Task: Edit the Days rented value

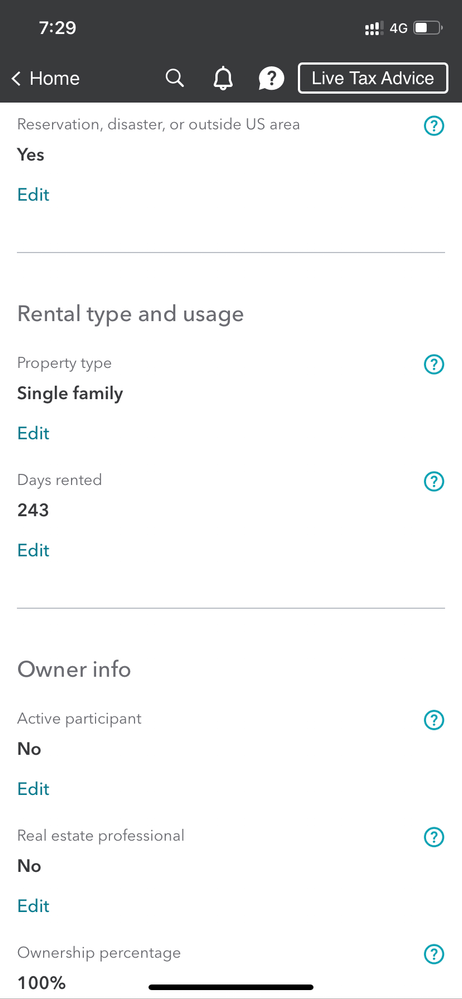Action: coord(33,550)
